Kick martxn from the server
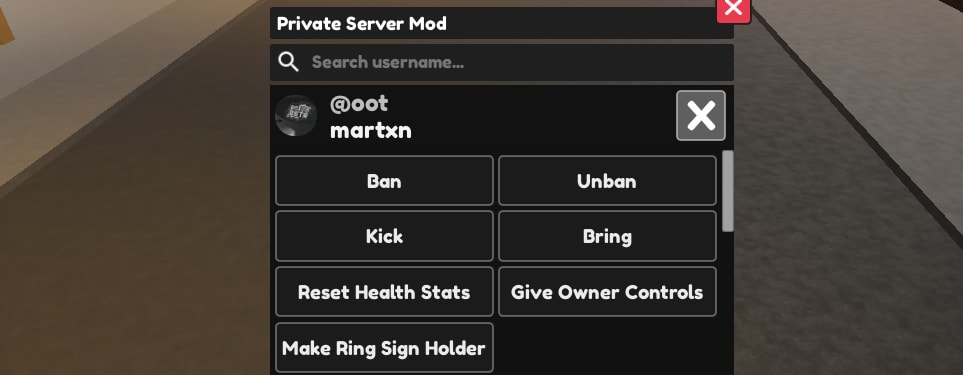963x375 pixels. click(x=384, y=236)
